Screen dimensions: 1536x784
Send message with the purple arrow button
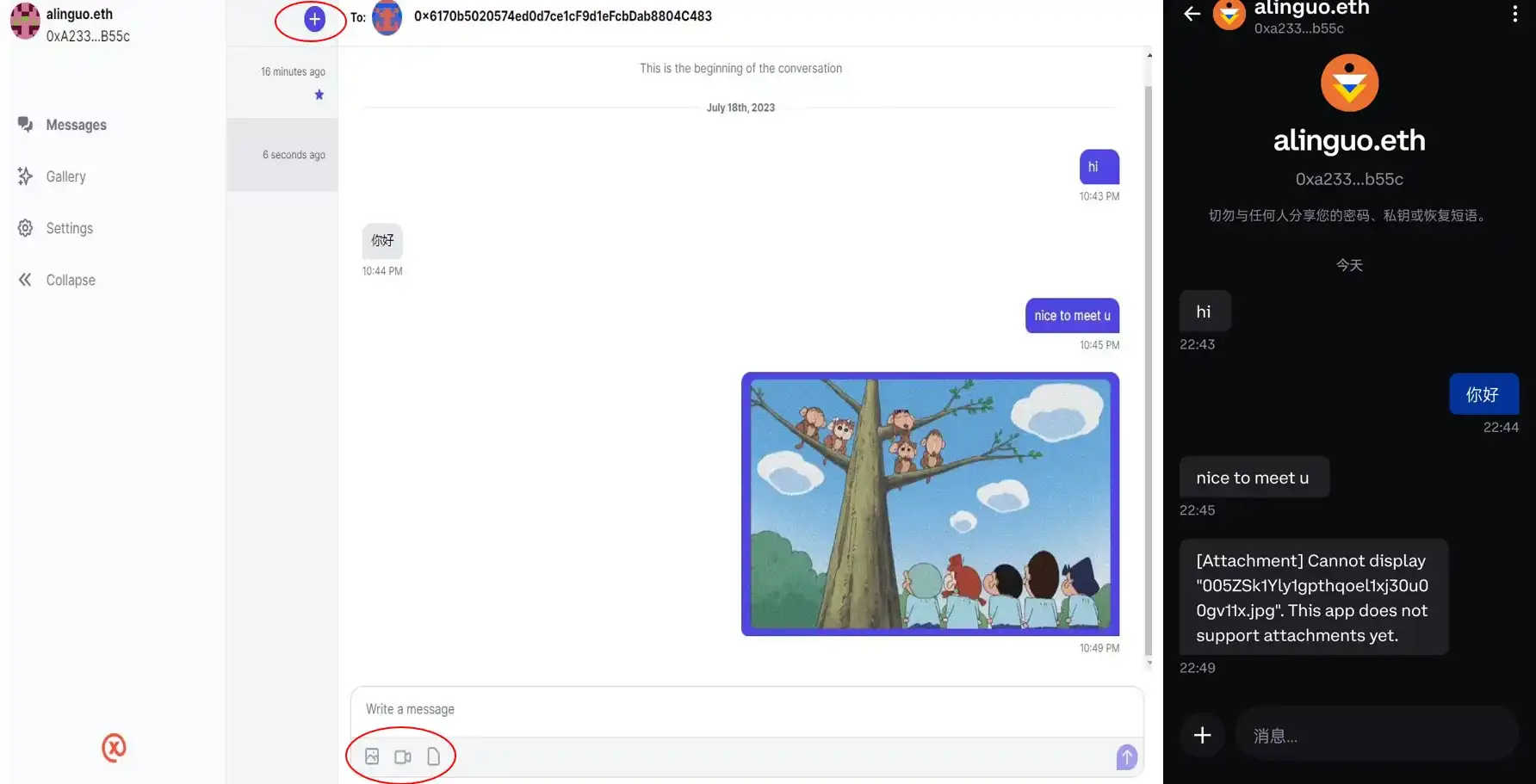click(1126, 756)
